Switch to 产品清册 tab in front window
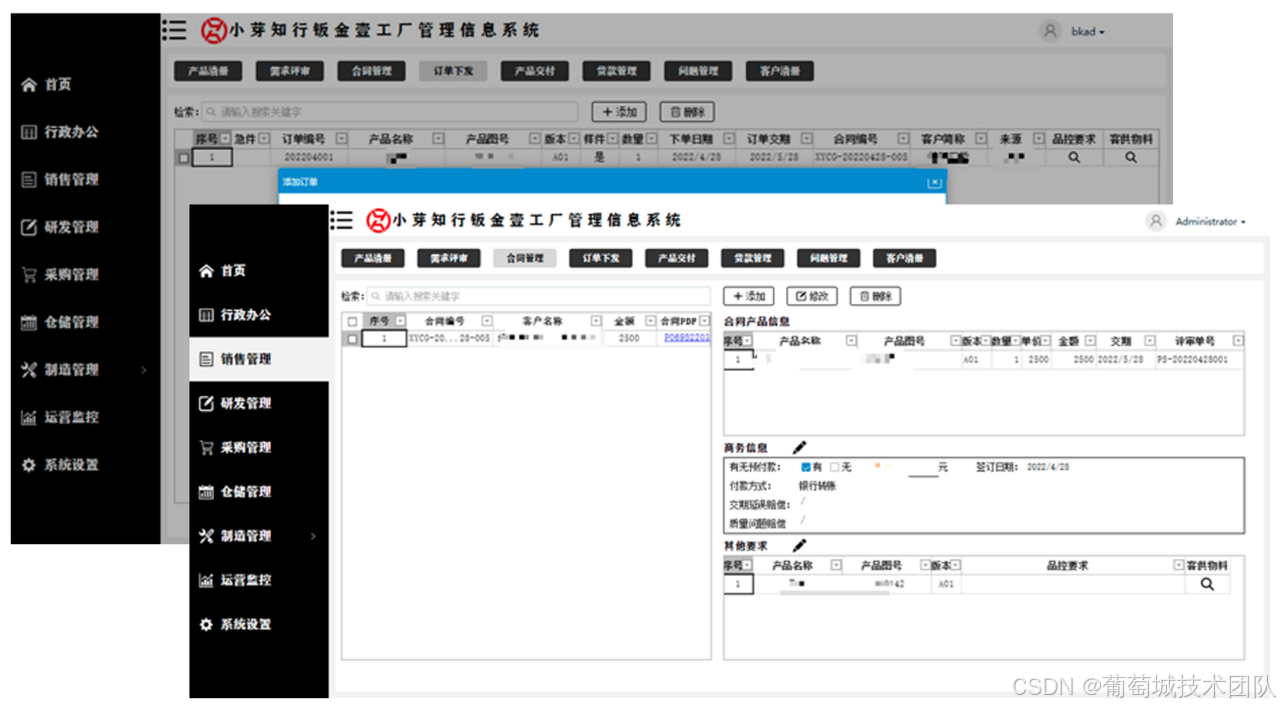Viewport: 1280px width, 708px height. click(x=373, y=258)
